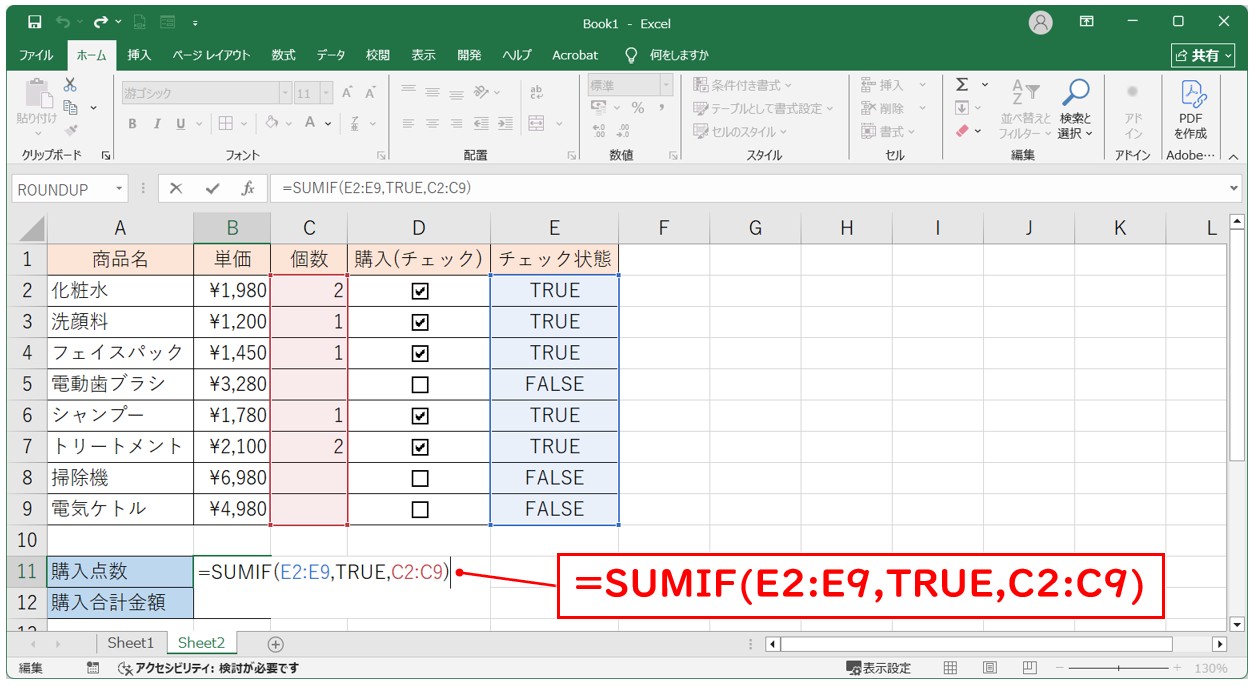Toggle Bold formatting

point(132,123)
